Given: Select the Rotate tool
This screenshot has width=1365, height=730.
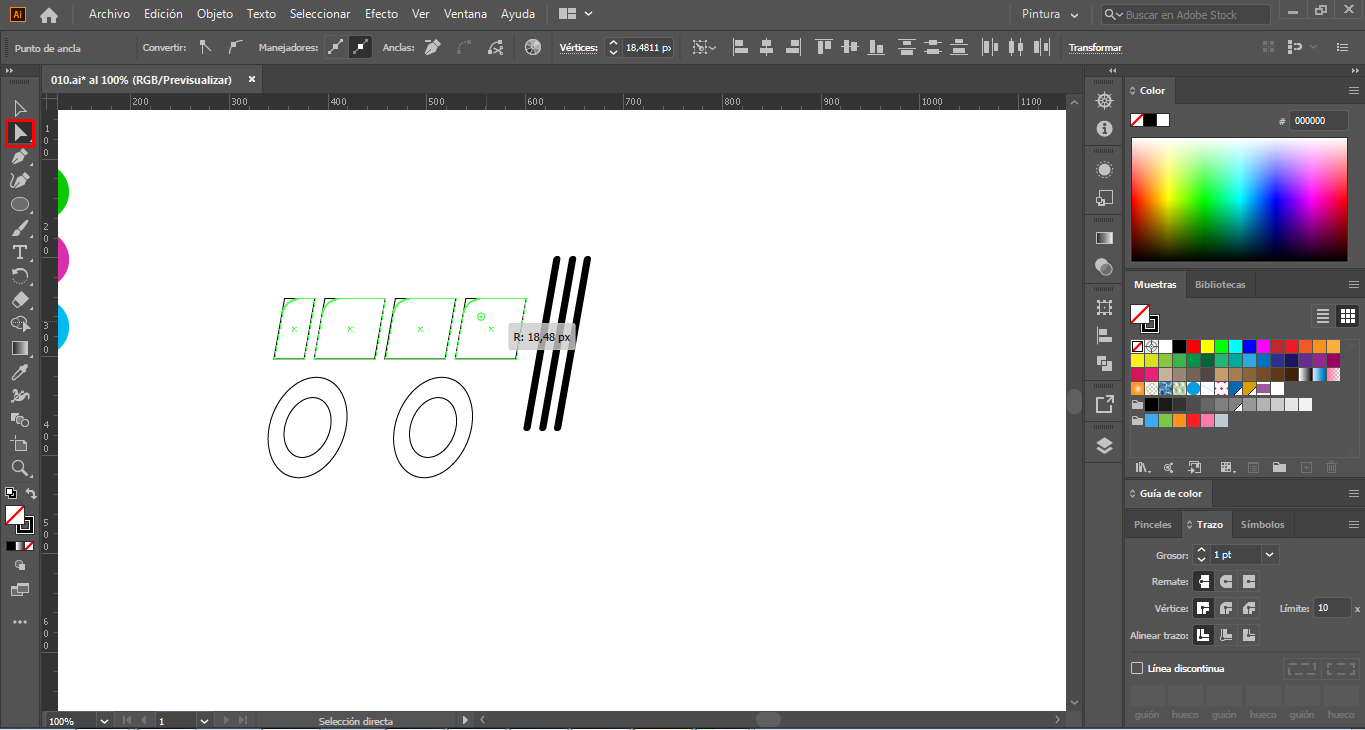Looking at the screenshot, I should tap(20, 276).
